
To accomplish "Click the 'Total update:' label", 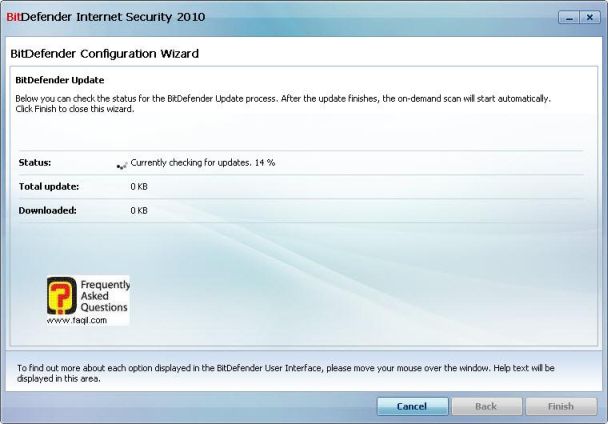I will (x=49, y=187).
